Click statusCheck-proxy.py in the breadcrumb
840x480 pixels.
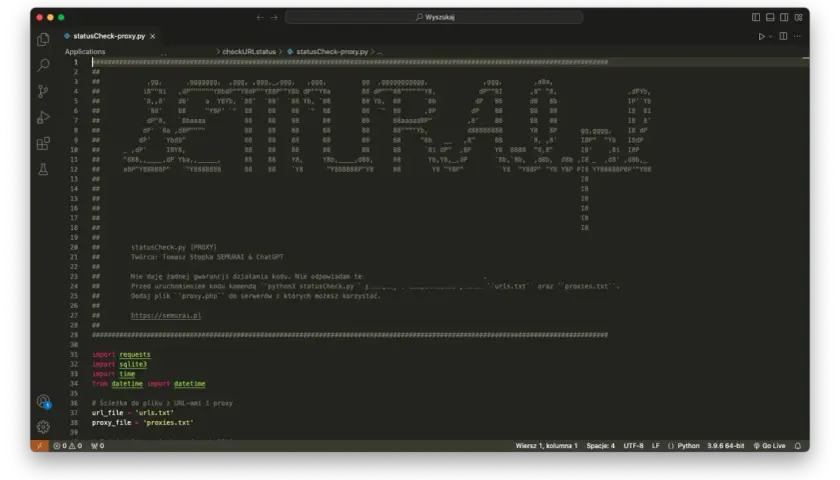tap(332, 52)
